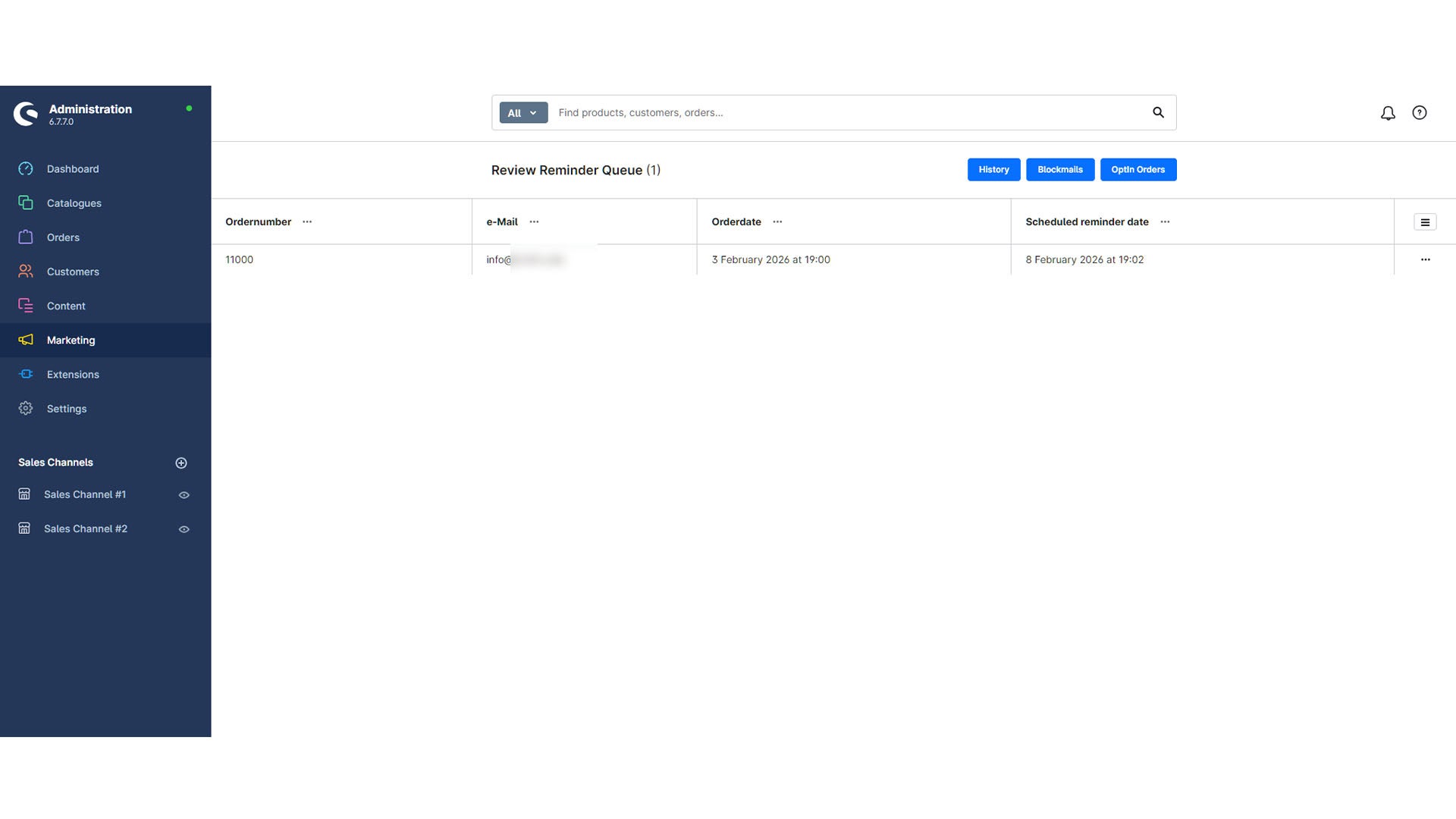The image size is (1456, 819).
Task: Sort by Orderdate column header
Action: tap(736, 221)
